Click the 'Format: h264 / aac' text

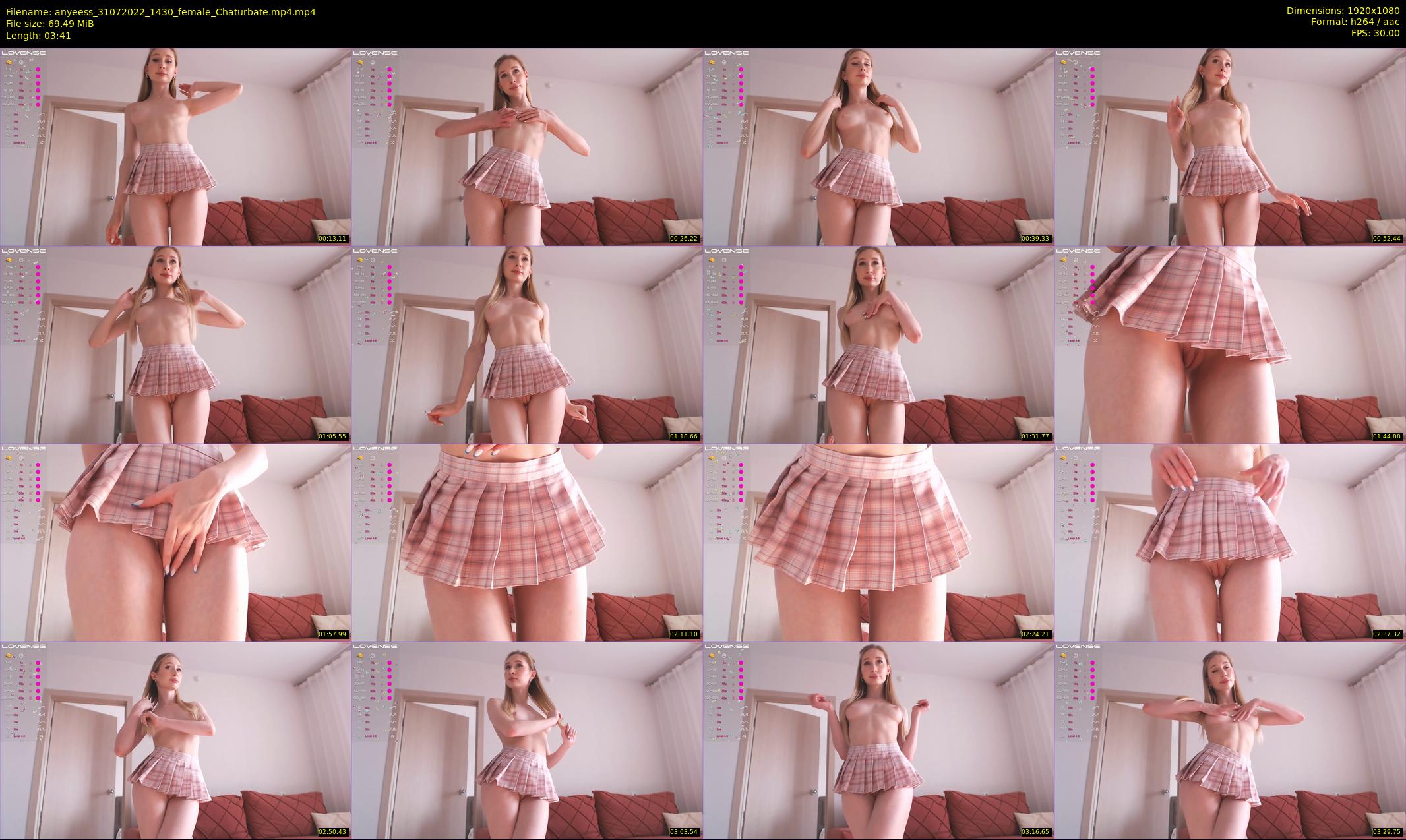pos(1355,22)
